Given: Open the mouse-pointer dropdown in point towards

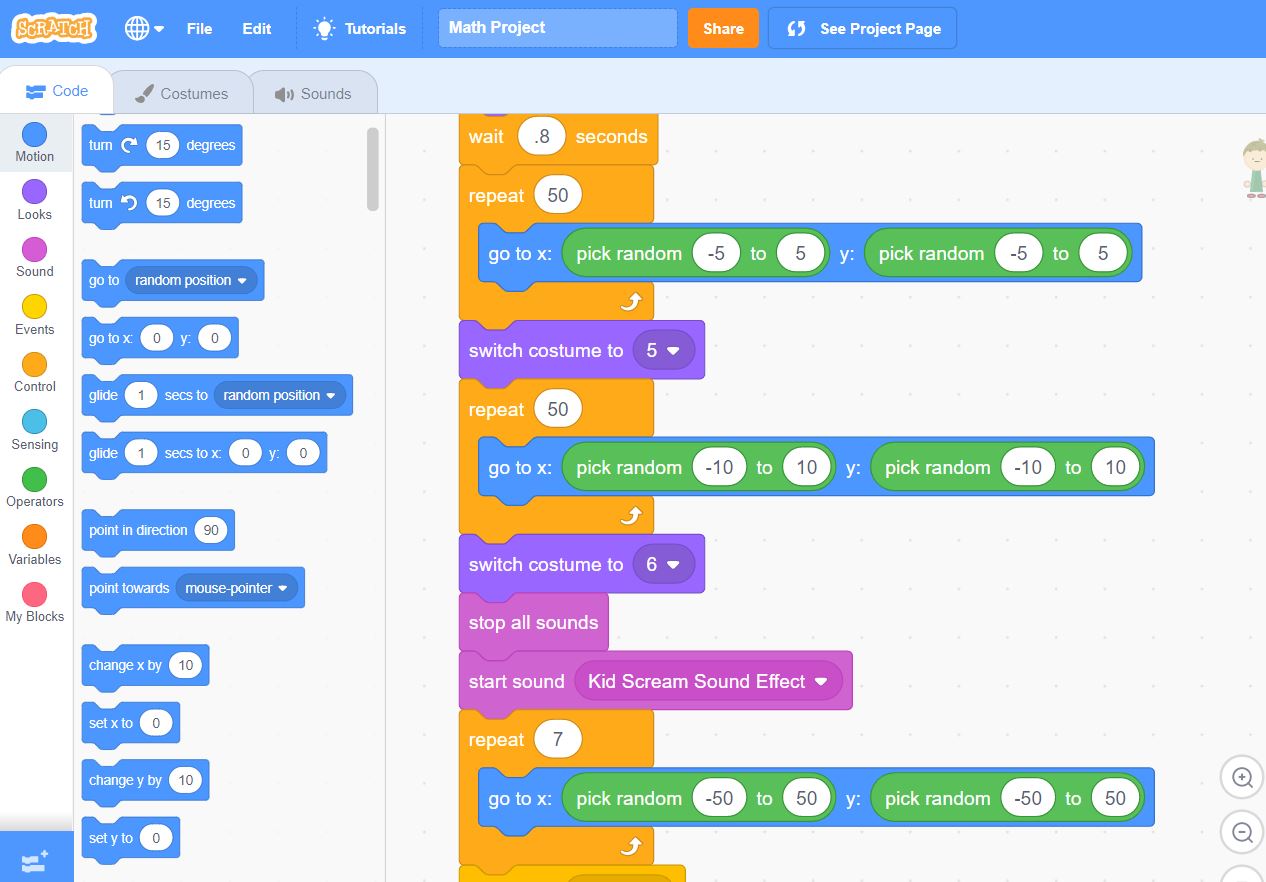Looking at the screenshot, I should pos(283,588).
